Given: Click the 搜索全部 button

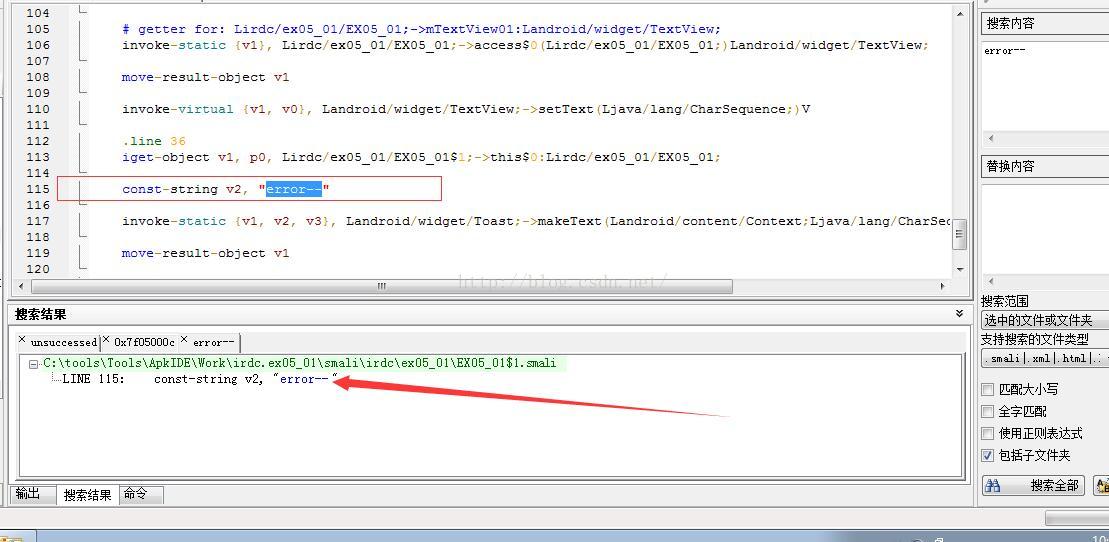Looking at the screenshot, I should [x=1033, y=485].
